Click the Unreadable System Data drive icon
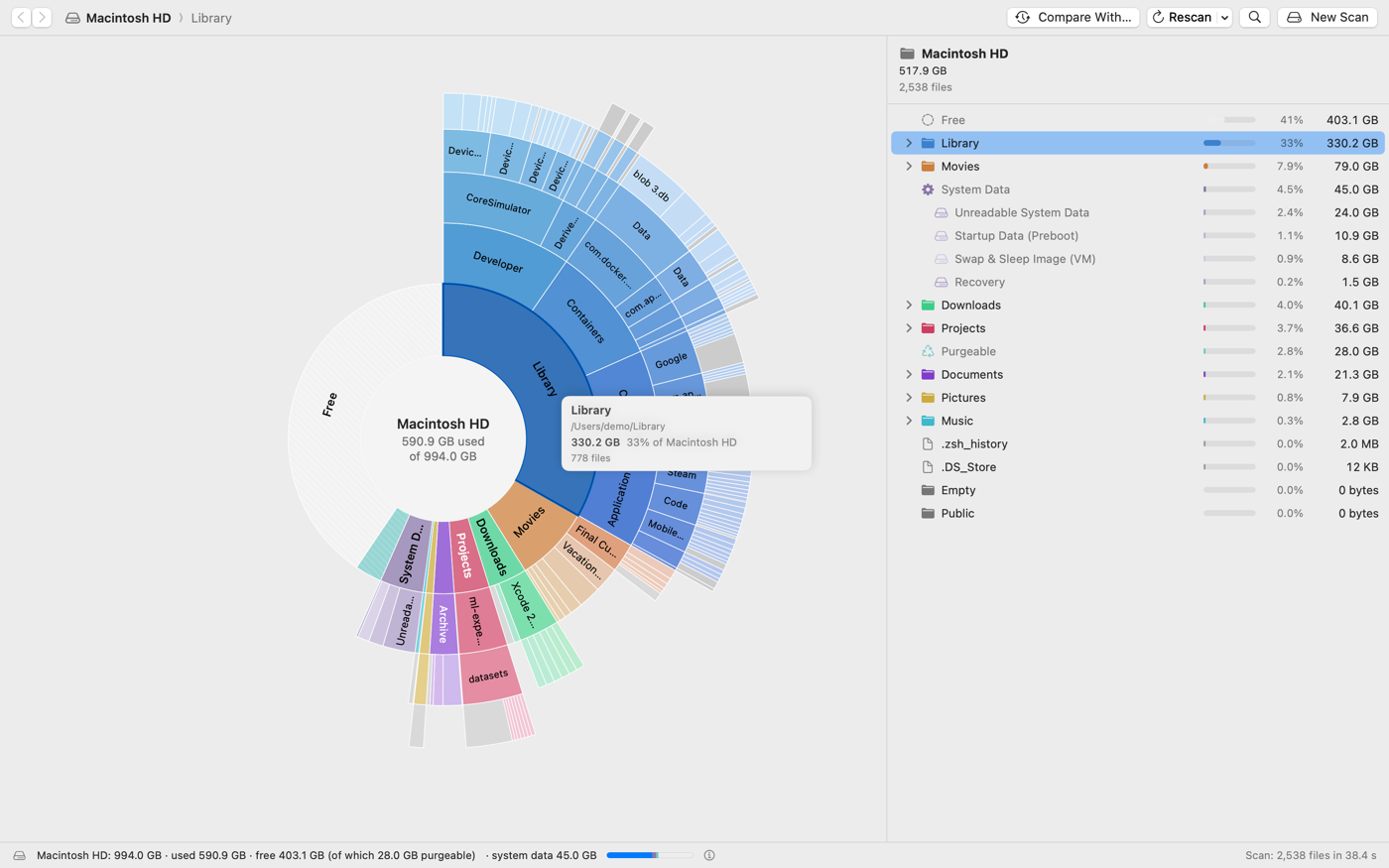This screenshot has height=868, width=1389. click(941, 212)
